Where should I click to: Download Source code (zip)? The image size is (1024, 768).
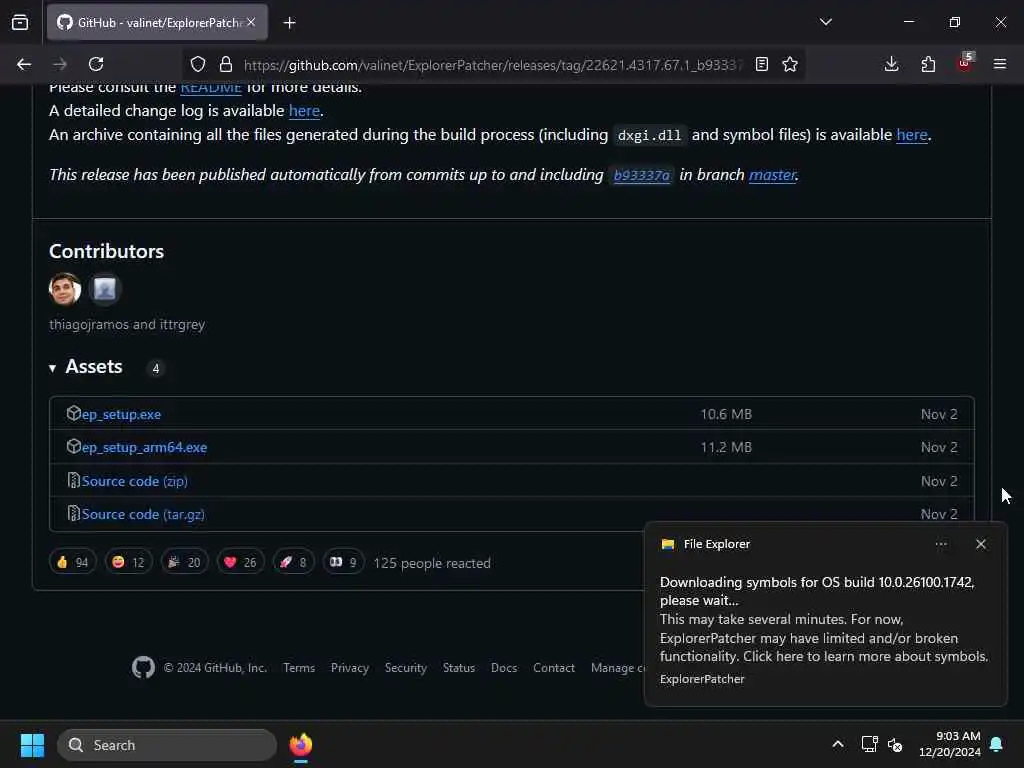[x=135, y=481]
